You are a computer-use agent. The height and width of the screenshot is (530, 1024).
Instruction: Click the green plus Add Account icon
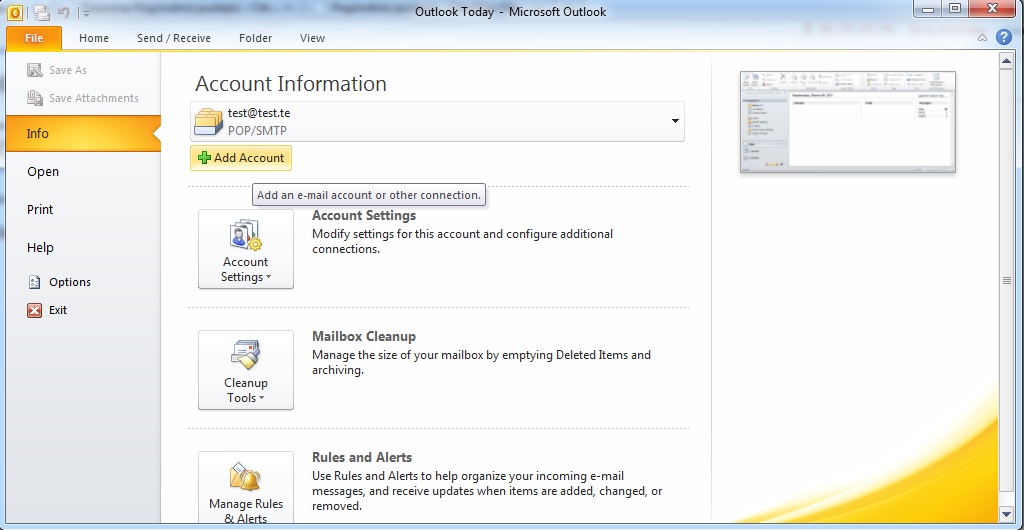coord(204,158)
